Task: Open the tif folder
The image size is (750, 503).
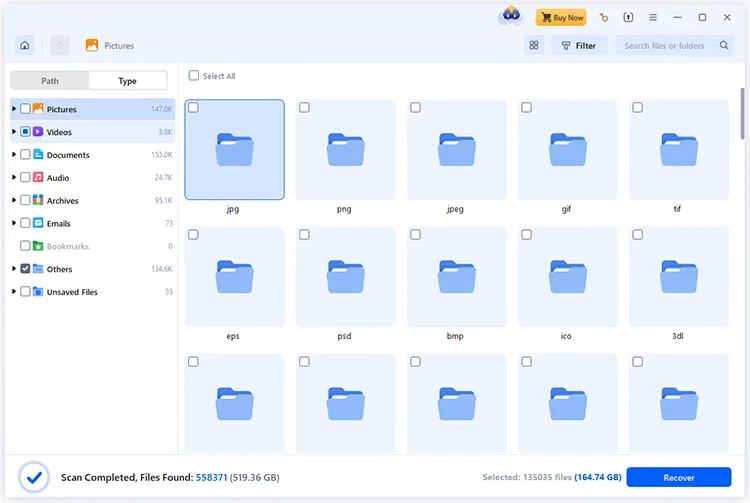Action: click(x=679, y=150)
